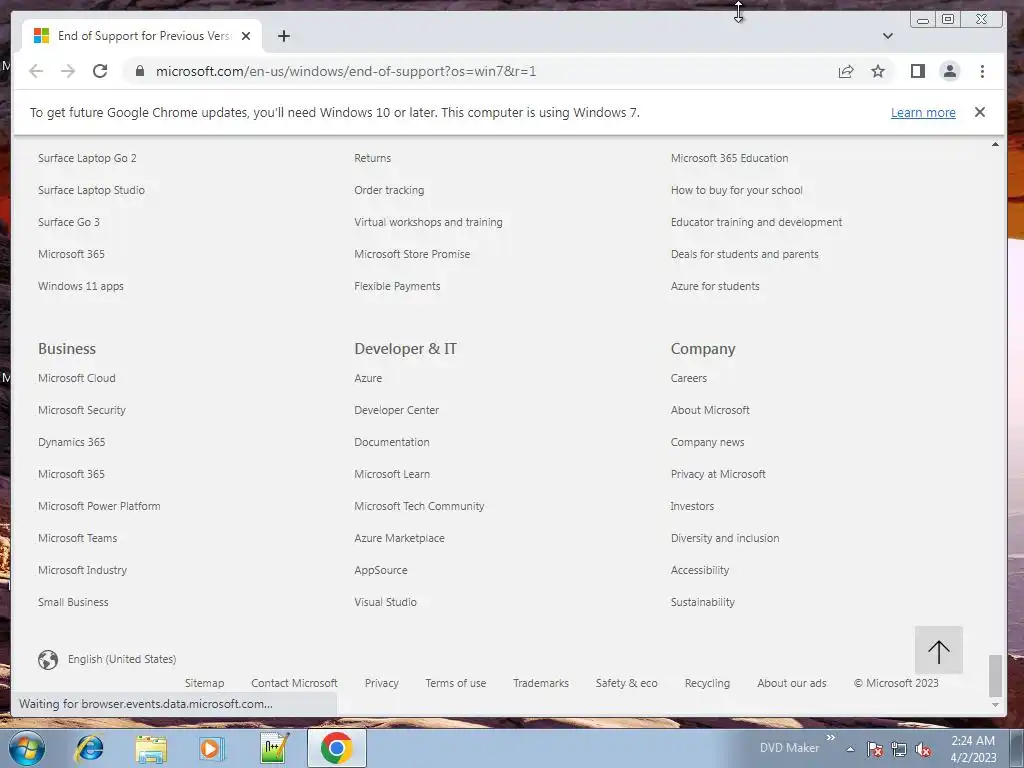This screenshot has width=1024, height=768.
Task: Toggle the Chrome side panel icon
Action: tap(918, 71)
